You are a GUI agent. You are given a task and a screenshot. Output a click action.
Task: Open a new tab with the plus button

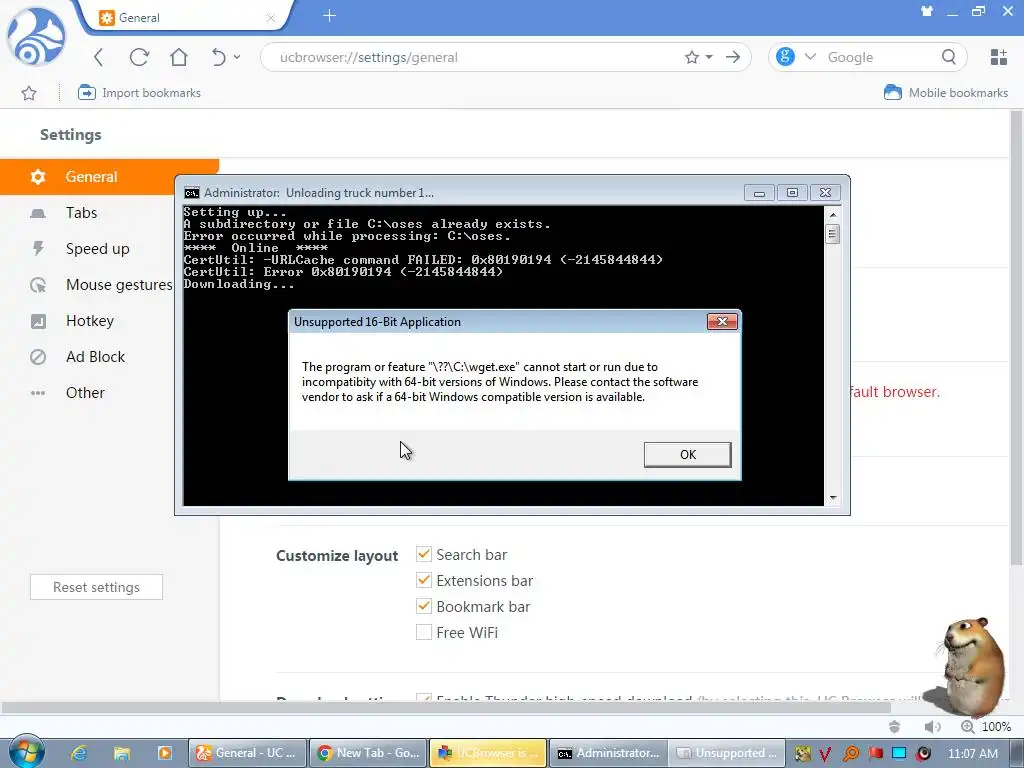[x=329, y=16]
